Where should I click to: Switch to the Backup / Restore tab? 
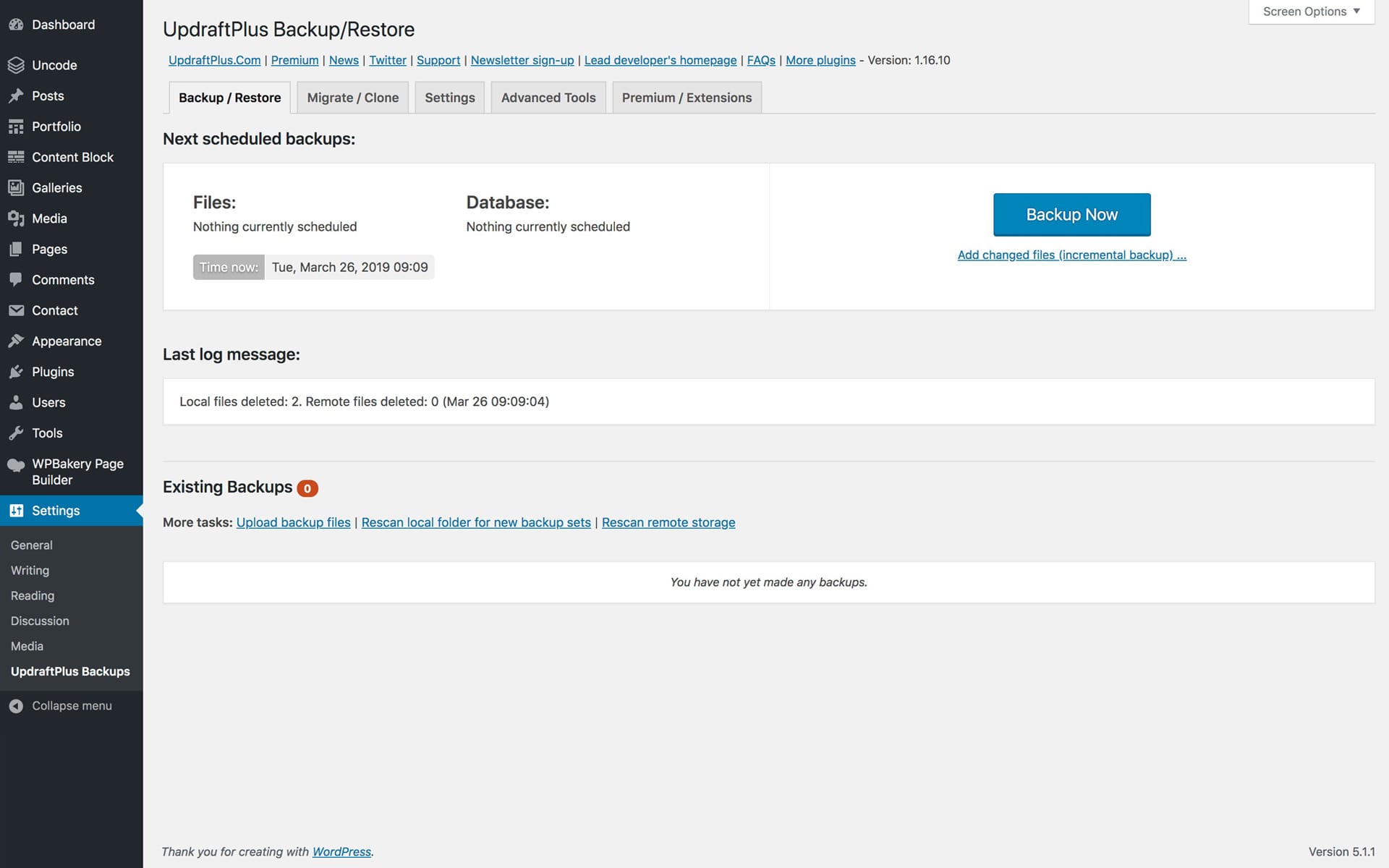pyautogui.click(x=229, y=98)
